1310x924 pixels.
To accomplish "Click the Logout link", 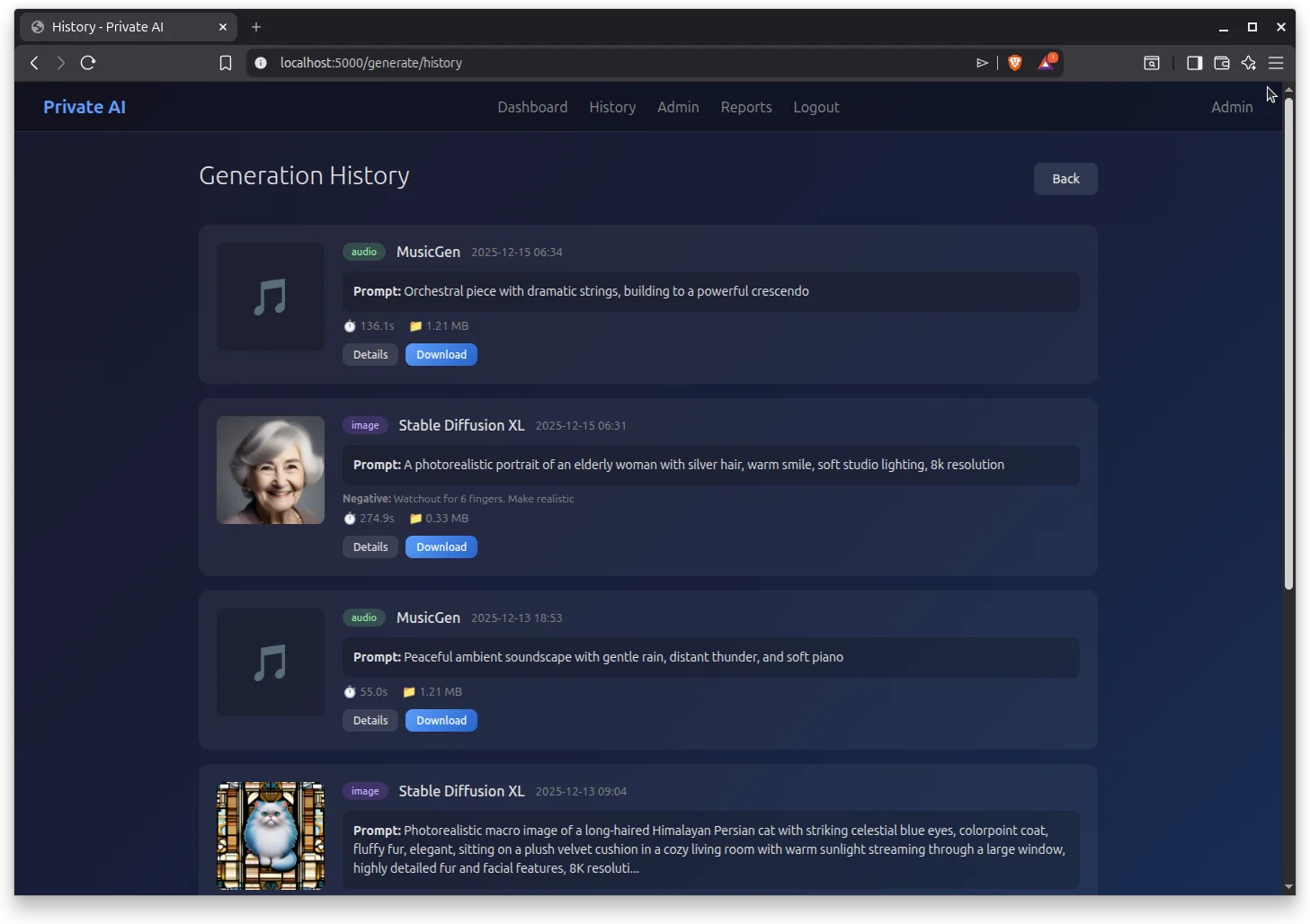I will click(x=815, y=107).
